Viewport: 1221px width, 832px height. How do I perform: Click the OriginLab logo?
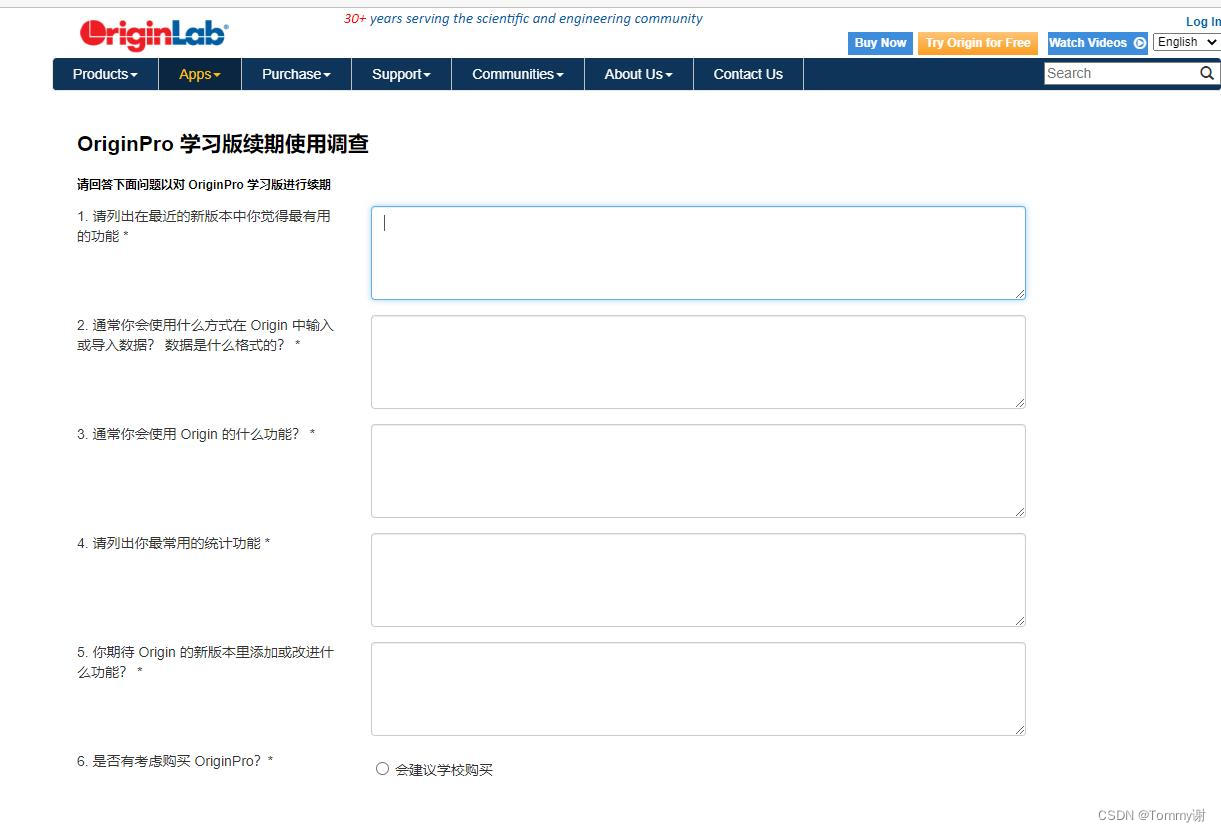pos(154,34)
